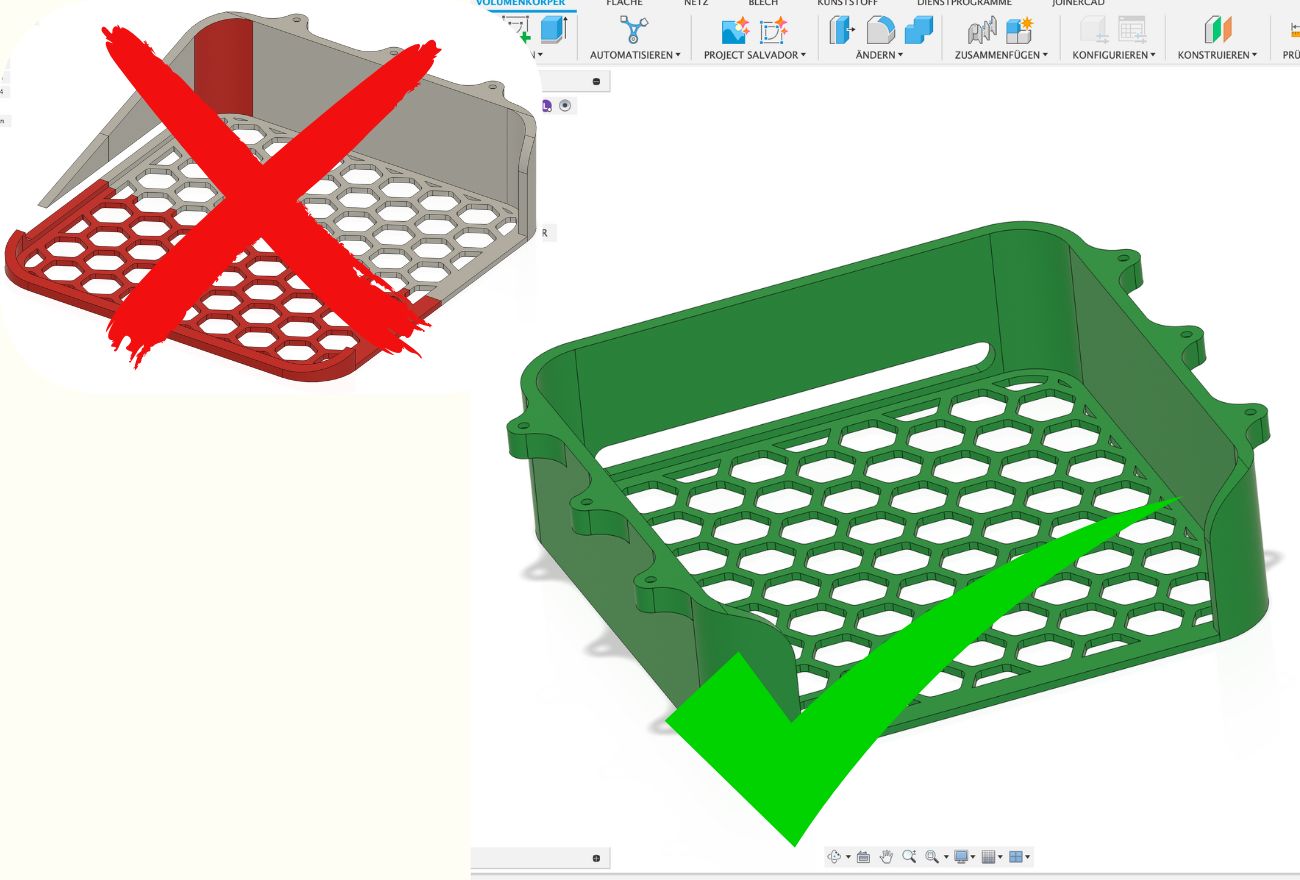Open the ÄNDERN dropdown menu
The width and height of the screenshot is (1300, 880).
click(x=878, y=55)
